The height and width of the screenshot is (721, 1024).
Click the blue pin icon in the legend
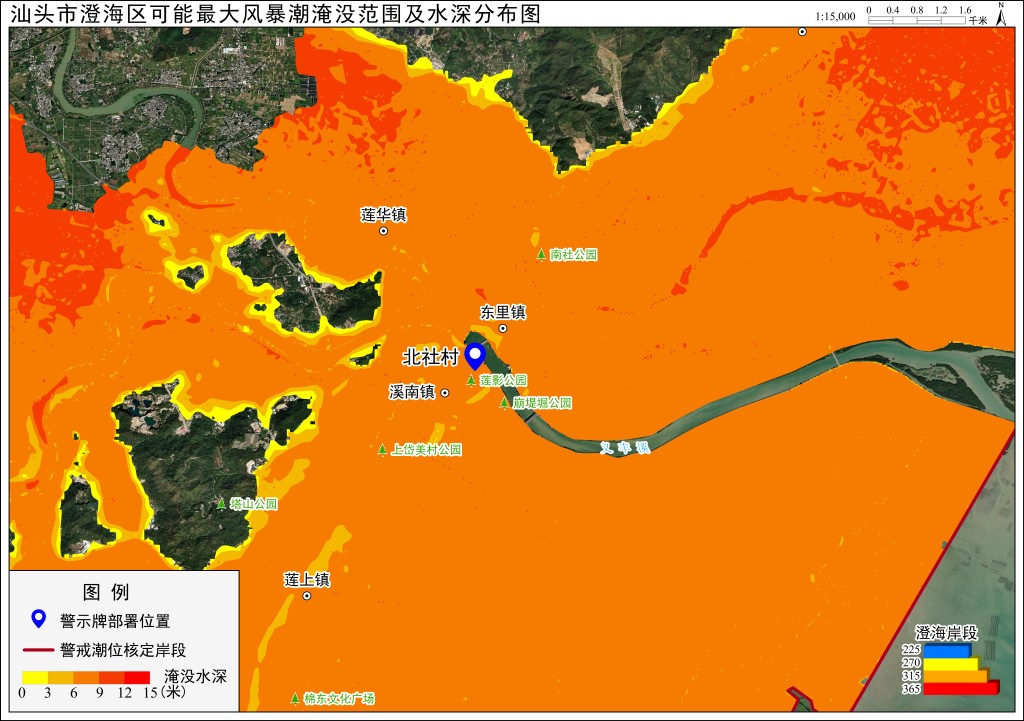pos(39,619)
